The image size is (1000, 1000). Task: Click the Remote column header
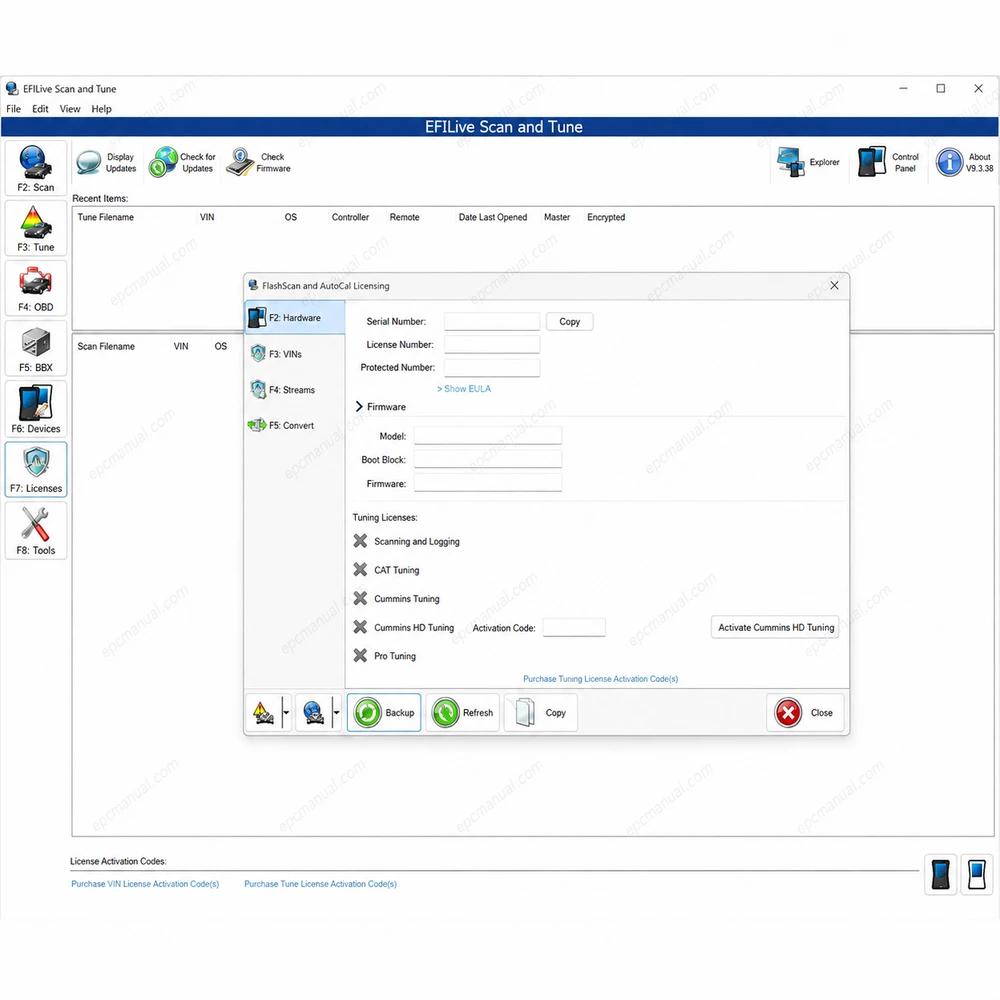pos(404,217)
